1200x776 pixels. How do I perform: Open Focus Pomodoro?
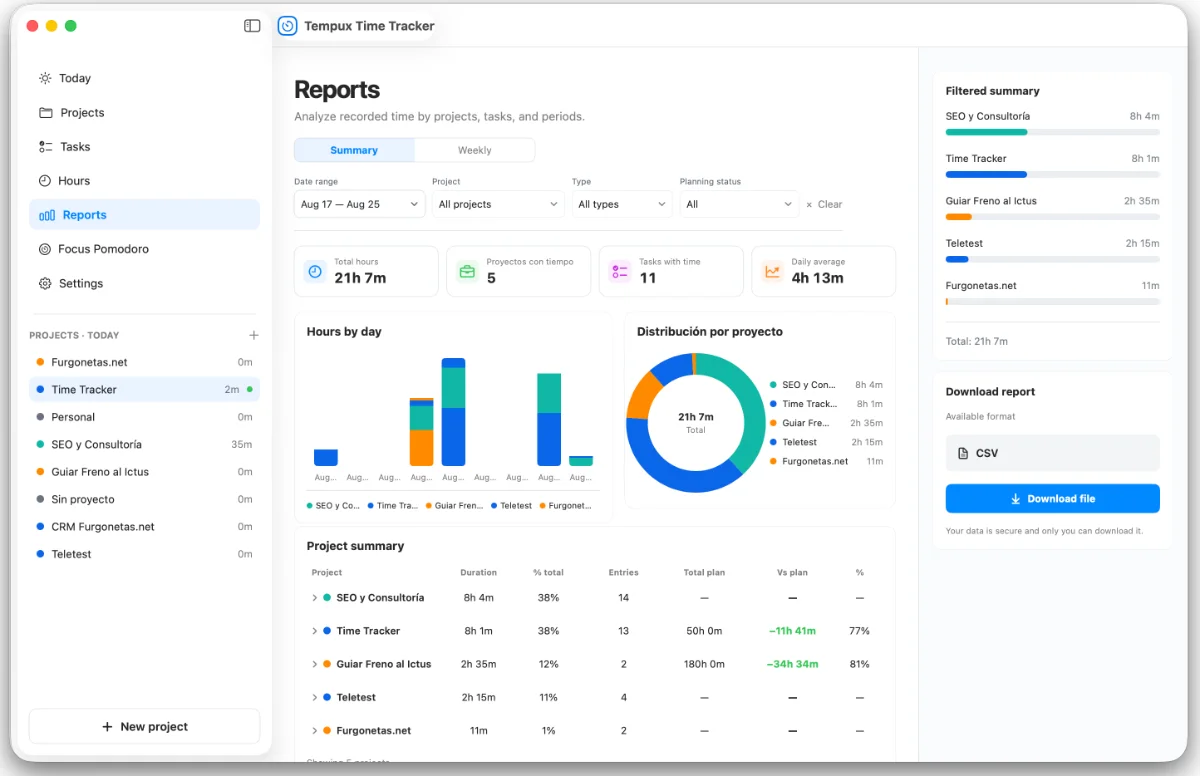(144, 249)
